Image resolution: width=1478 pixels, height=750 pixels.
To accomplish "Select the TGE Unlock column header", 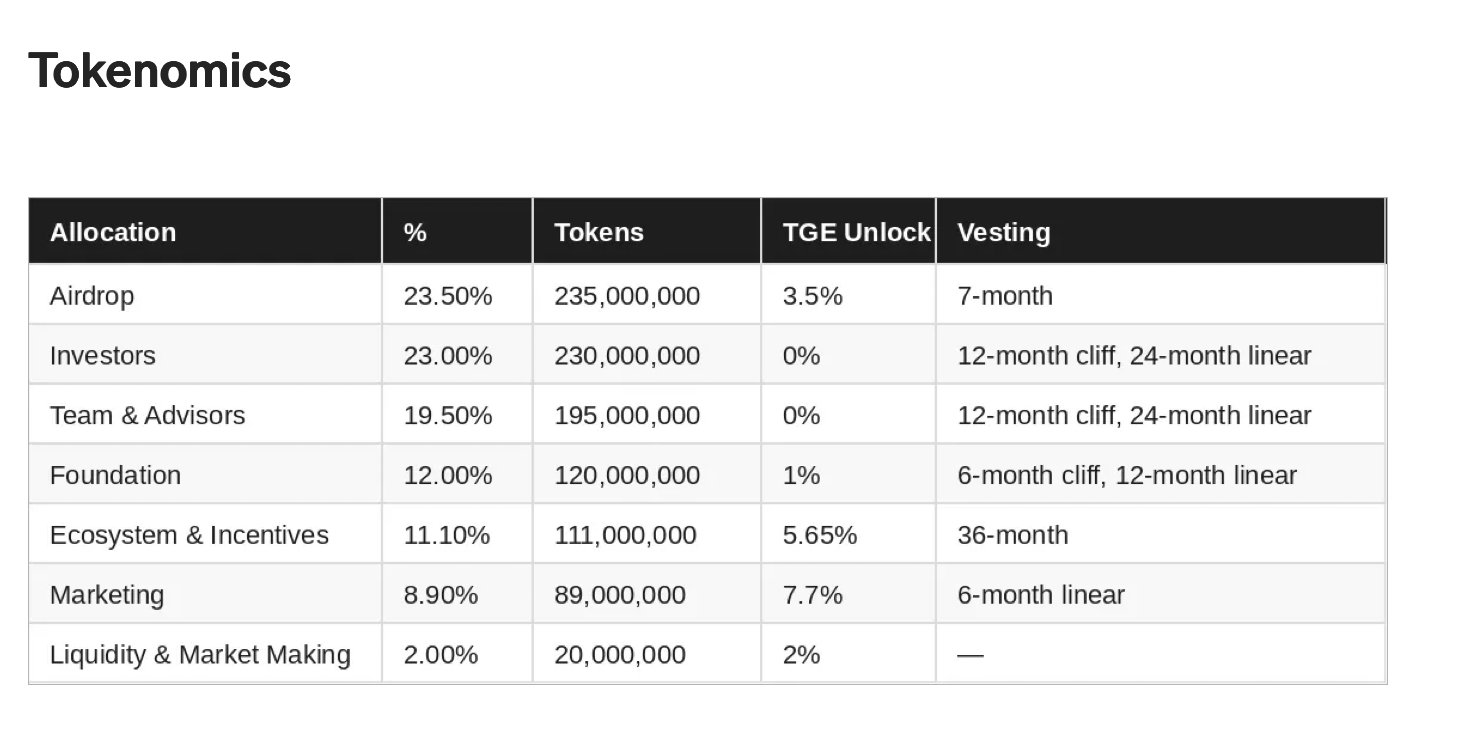I will pos(856,232).
